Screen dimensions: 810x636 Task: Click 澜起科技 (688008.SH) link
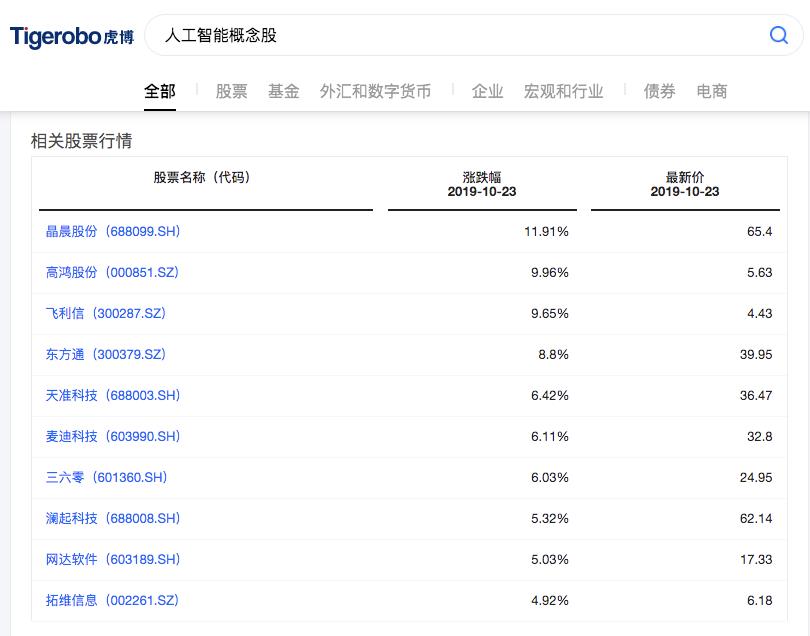coord(113,518)
